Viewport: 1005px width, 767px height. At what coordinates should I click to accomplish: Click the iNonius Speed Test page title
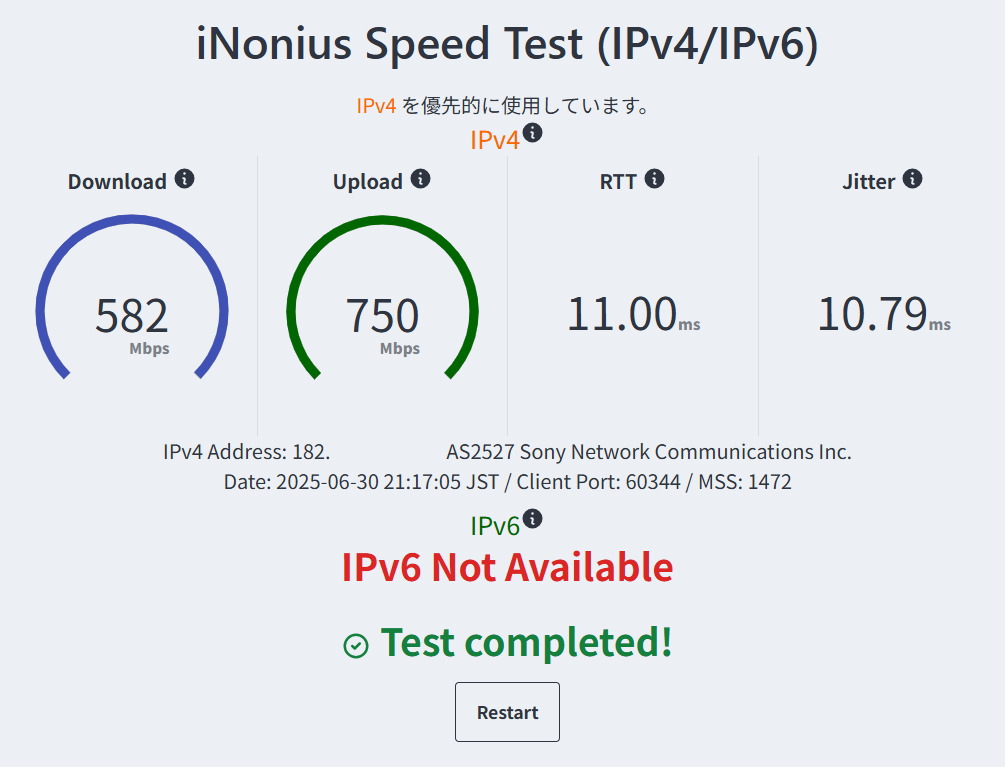(x=507, y=45)
